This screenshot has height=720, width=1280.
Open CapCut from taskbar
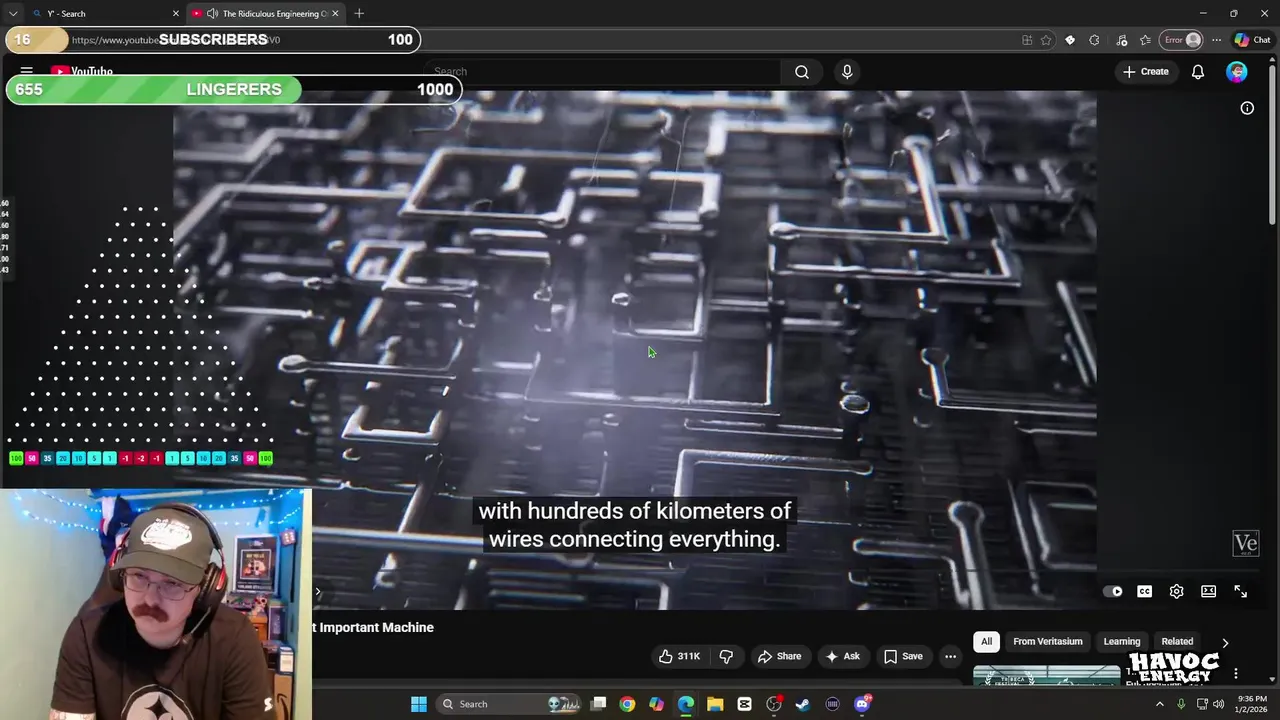pos(744,704)
